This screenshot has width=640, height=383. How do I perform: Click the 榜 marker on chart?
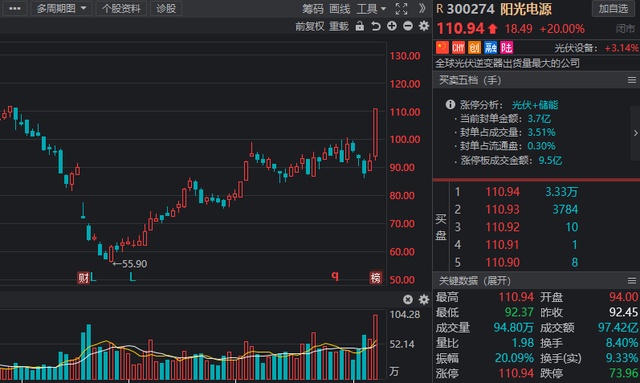(376, 278)
